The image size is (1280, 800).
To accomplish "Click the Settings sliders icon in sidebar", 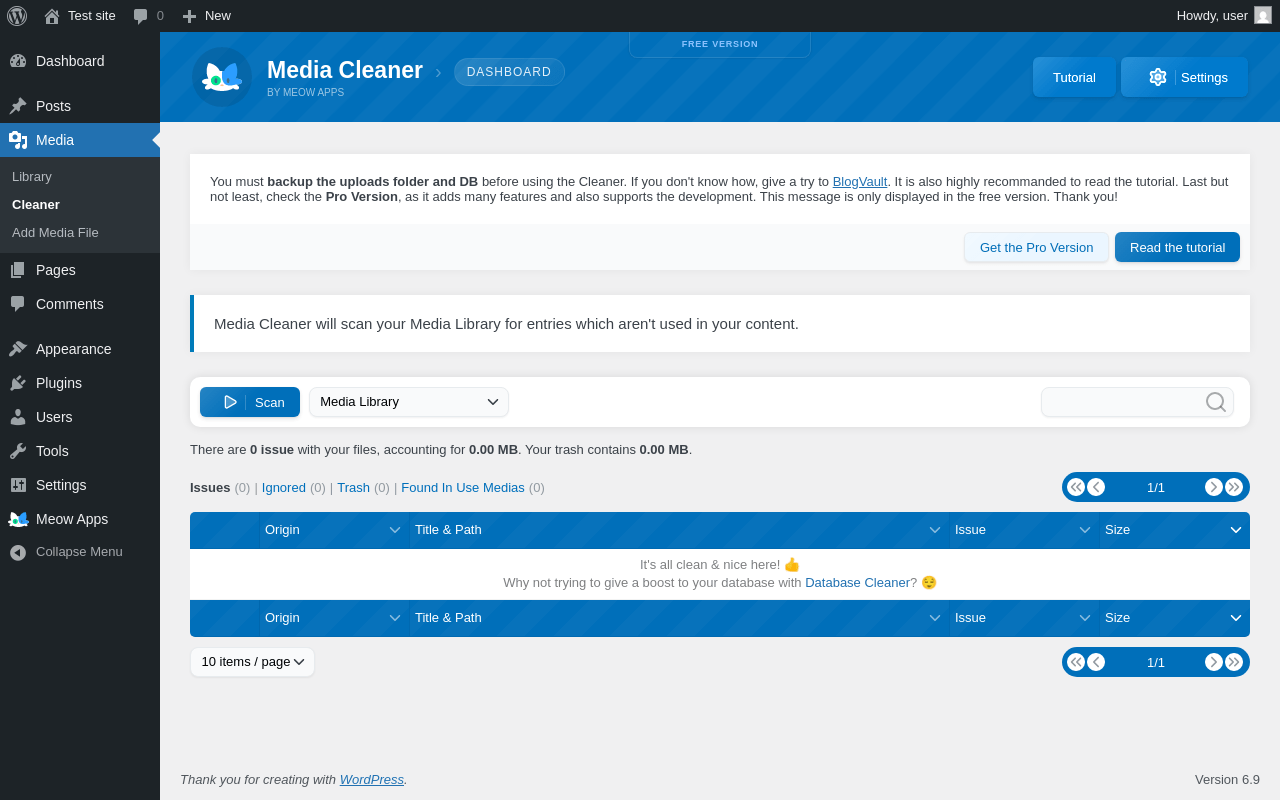I will click(18, 485).
